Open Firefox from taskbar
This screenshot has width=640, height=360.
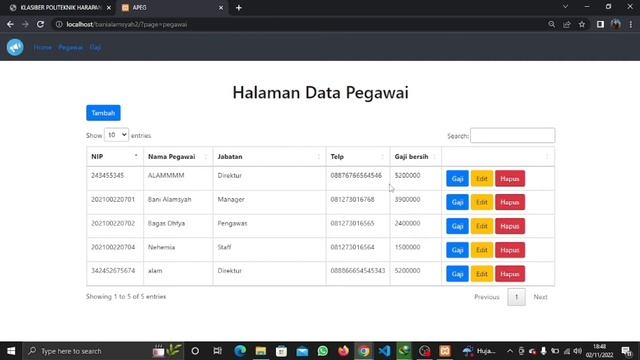pos(343,351)
